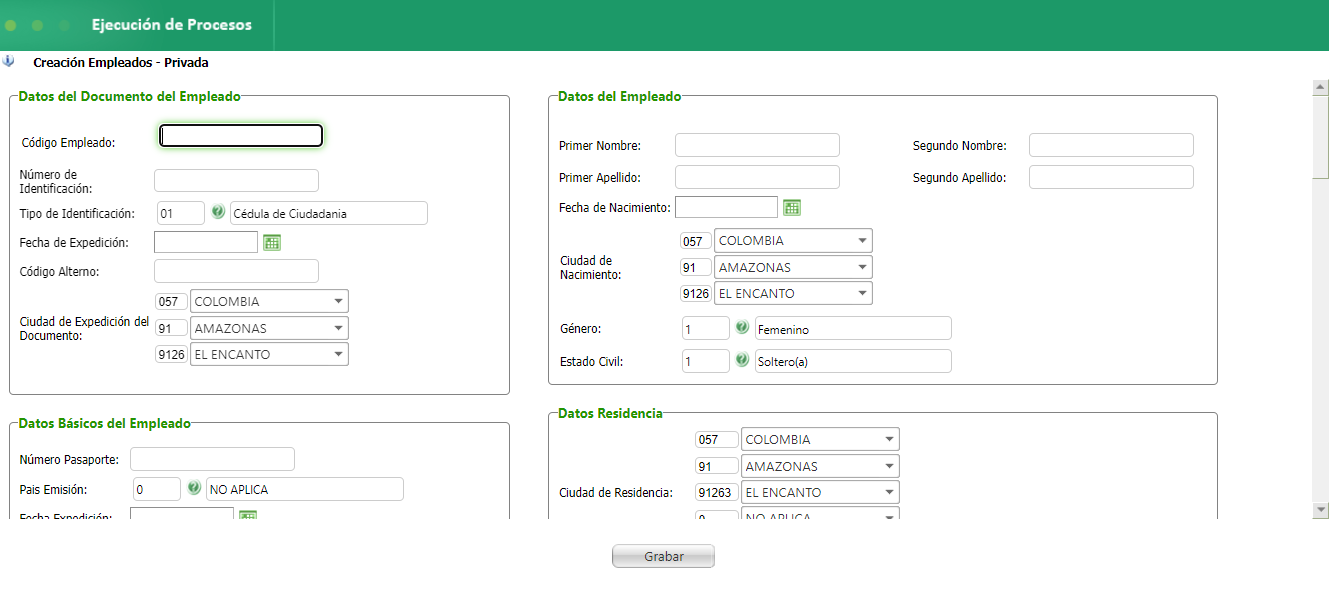Click the scrollbar up arrow

1320,87
